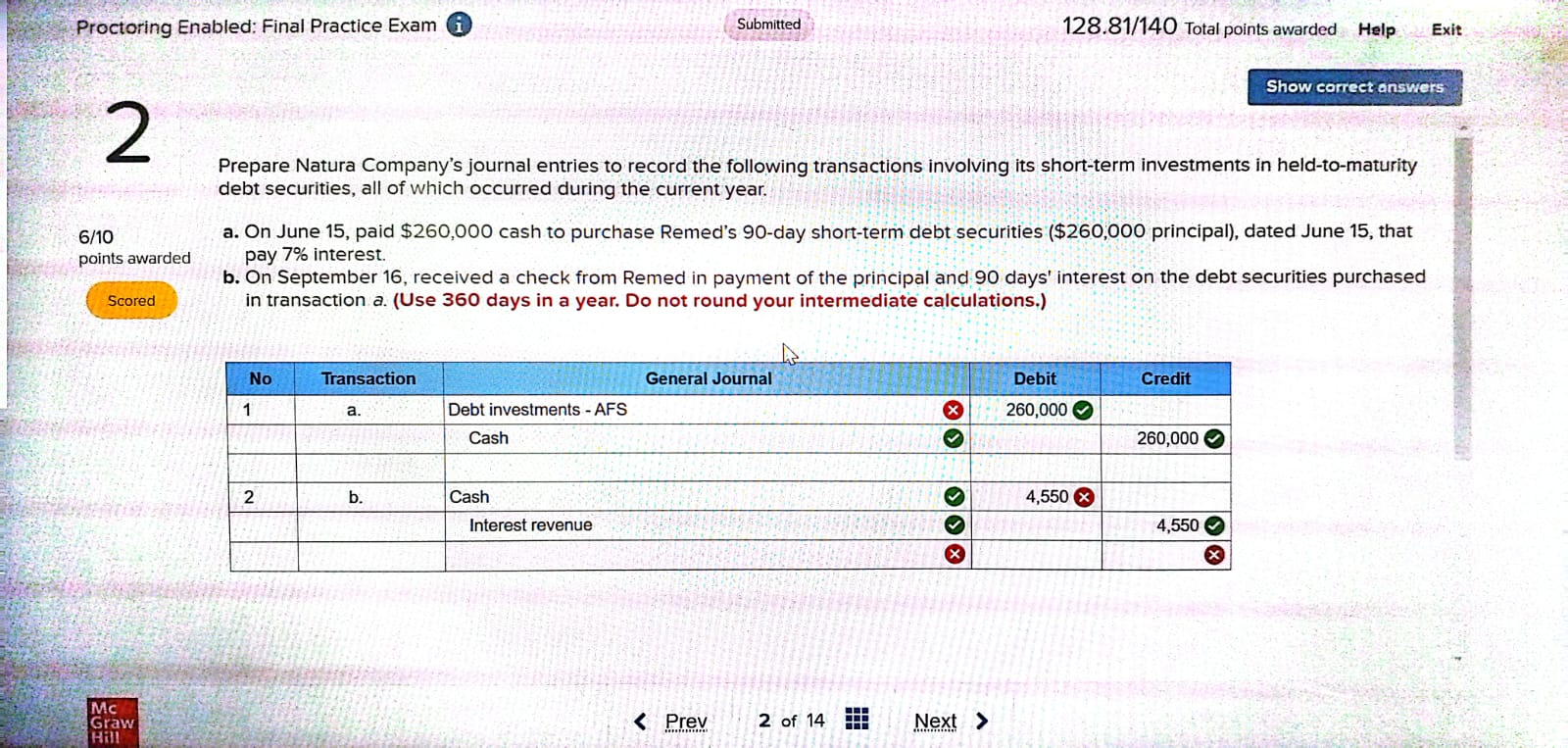Go back with Prev link
The width and height of the screenshot is (1568, 748).
[x=685, y=722]
